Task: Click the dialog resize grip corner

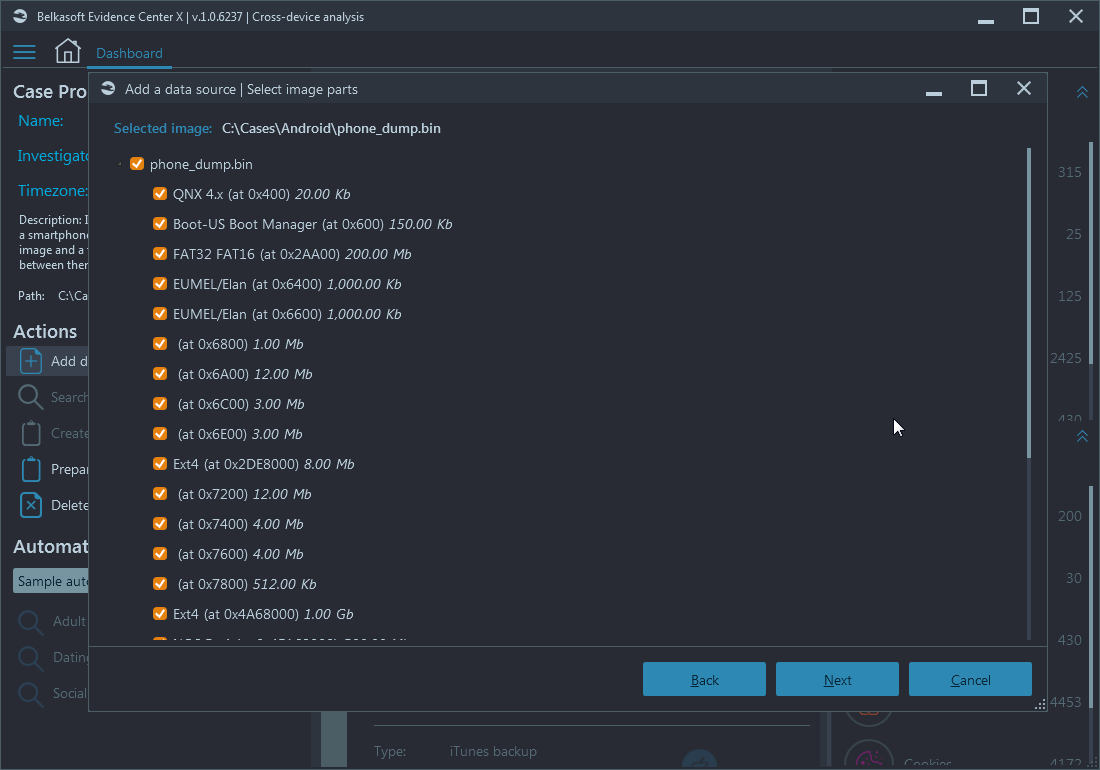Action: (1040, 705)
